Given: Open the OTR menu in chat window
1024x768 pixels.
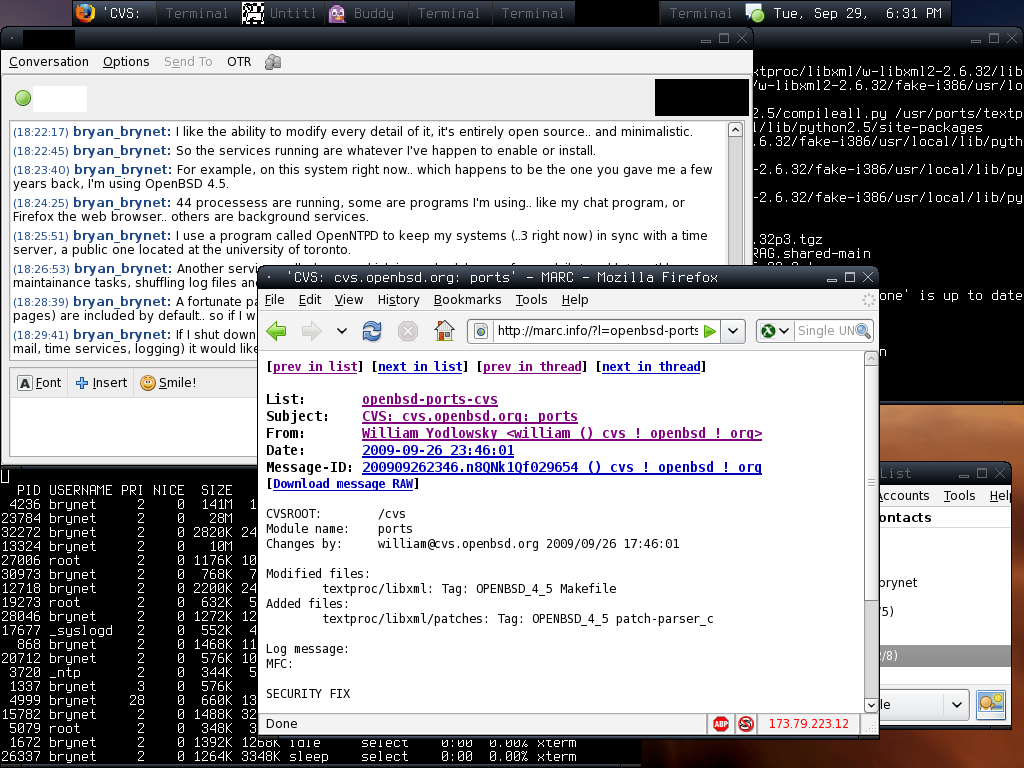Looking at the screenshot, I should (x=239, y=62).
